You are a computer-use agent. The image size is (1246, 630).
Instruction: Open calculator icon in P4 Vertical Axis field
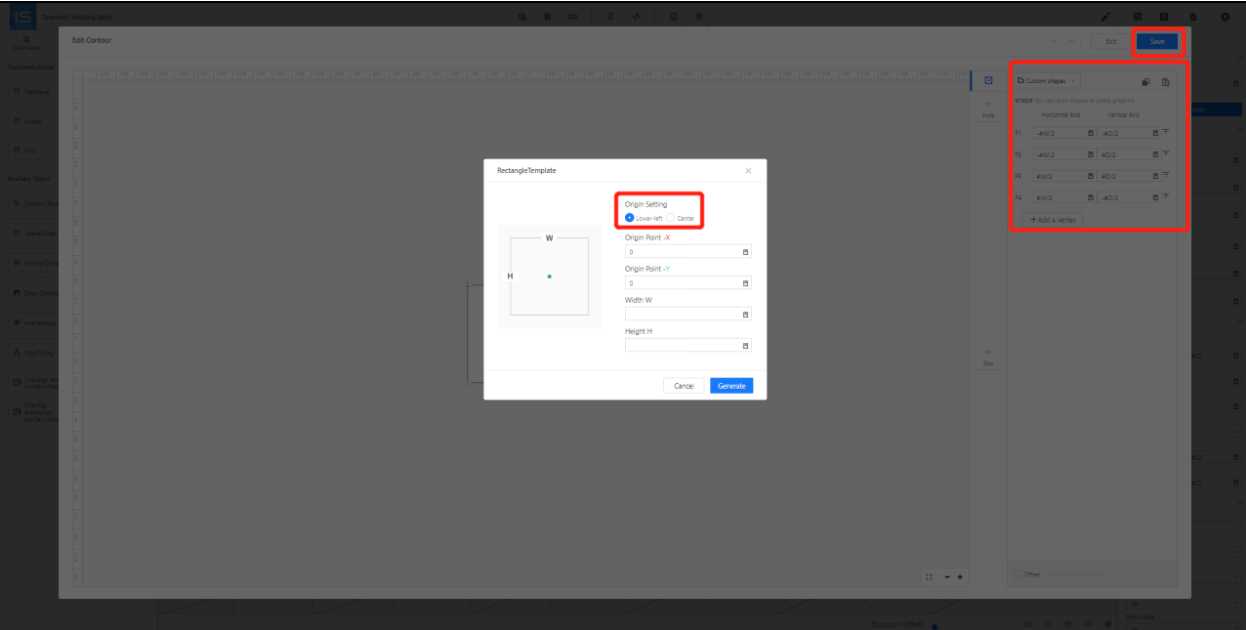point(1155,198)
